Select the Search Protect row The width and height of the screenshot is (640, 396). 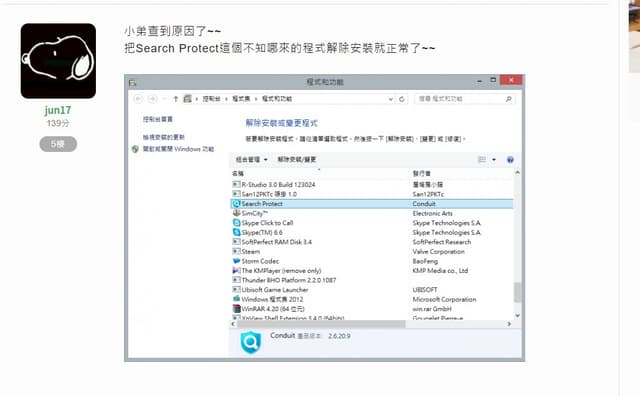372,204
